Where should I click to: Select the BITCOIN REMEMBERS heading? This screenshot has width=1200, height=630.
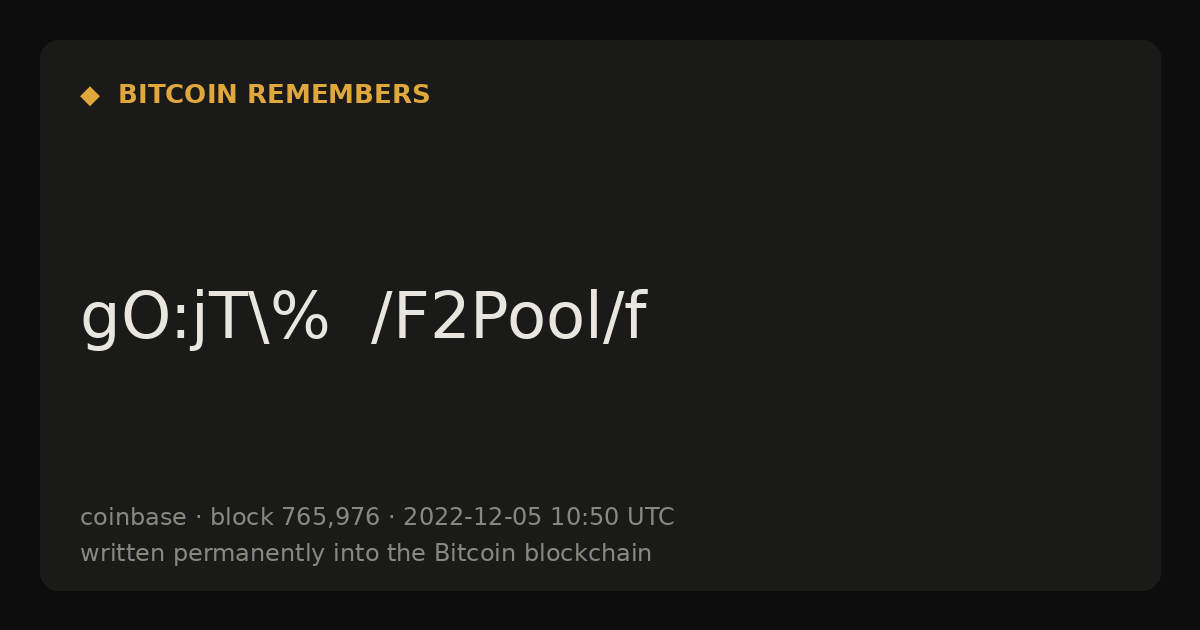click(x=274, y=95)
